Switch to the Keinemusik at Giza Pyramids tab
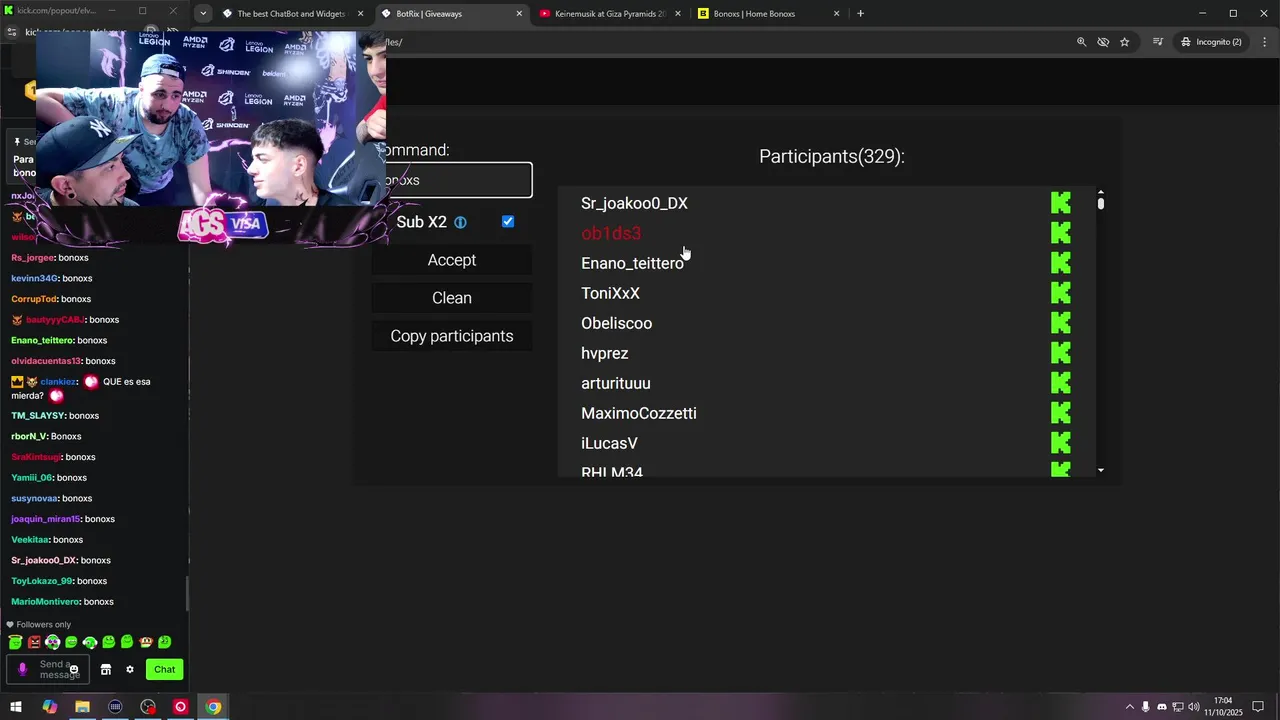This screenshot has height=720, width=1280. click(610, 14)
